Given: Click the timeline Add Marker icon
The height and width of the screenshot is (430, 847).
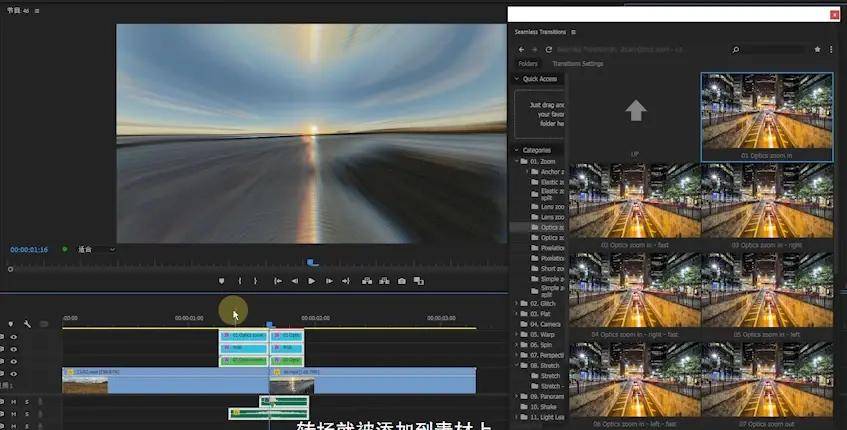Looking at the screenshot, I should point(10,324).
